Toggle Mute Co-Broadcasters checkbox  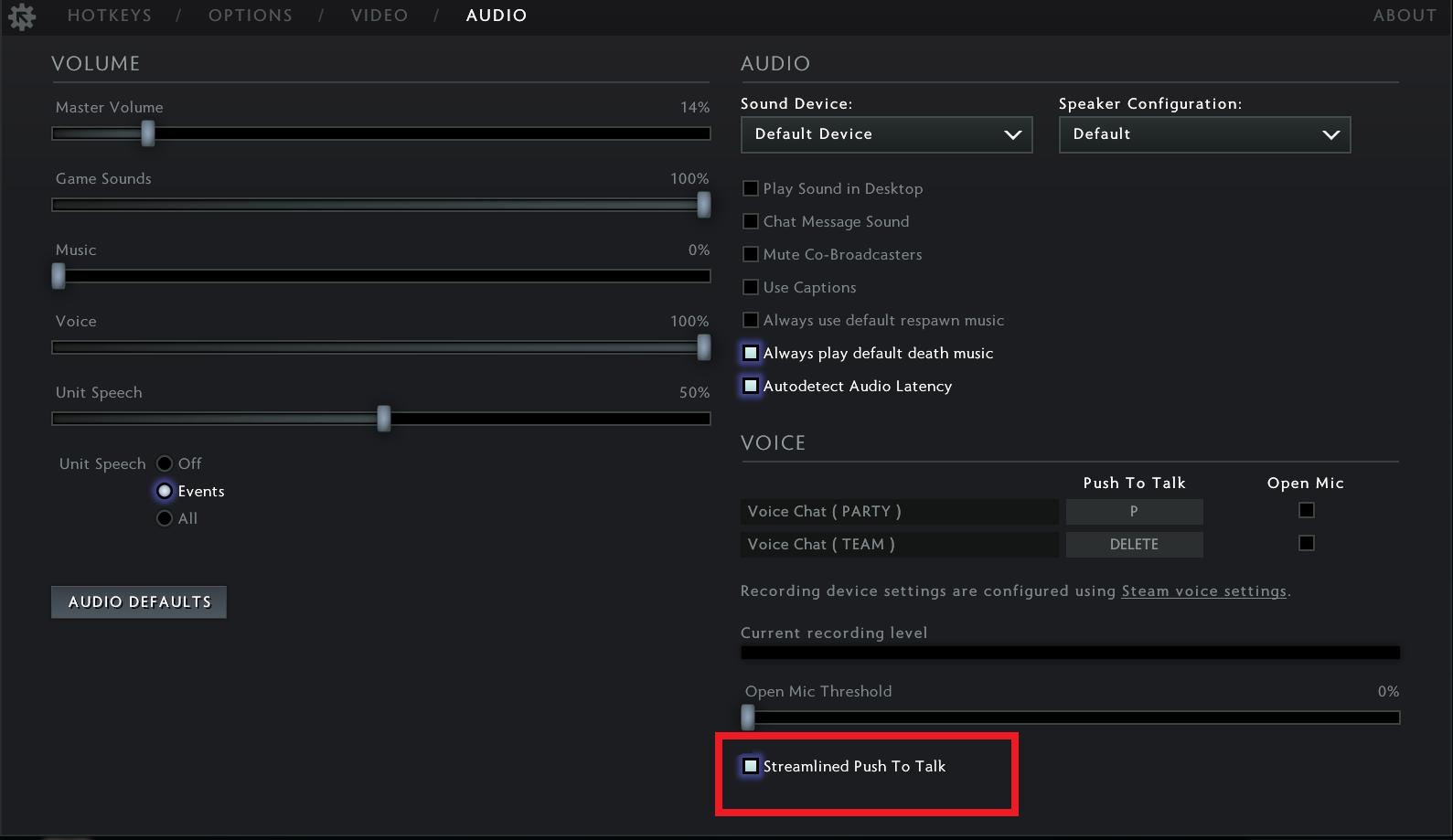pos(751,254)
